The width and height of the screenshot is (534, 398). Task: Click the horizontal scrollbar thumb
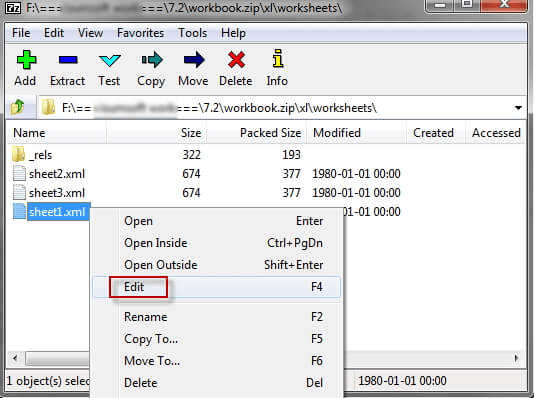coord(58,358)
